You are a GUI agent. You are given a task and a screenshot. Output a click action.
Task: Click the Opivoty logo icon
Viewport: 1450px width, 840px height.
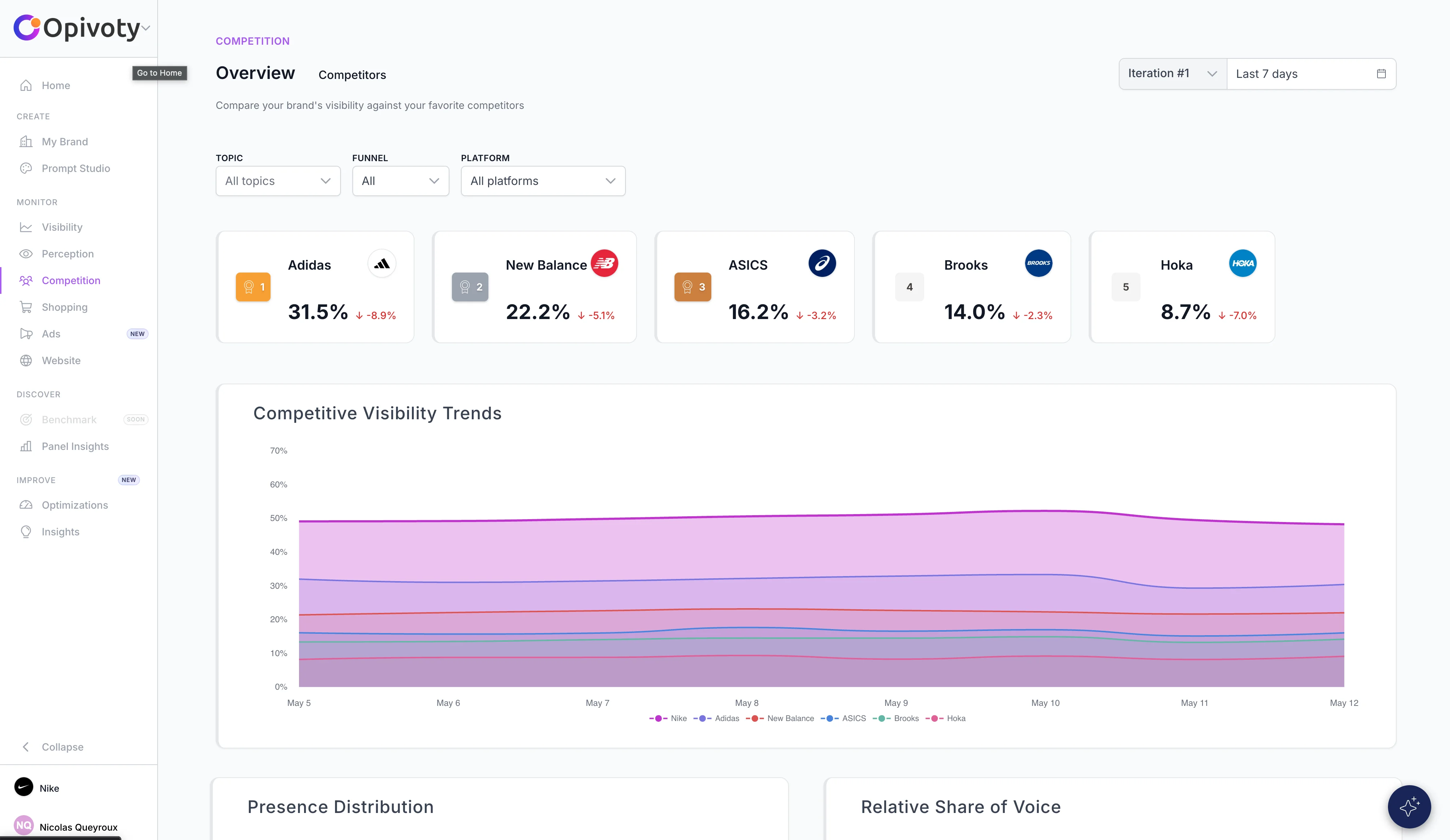(27, 27)
